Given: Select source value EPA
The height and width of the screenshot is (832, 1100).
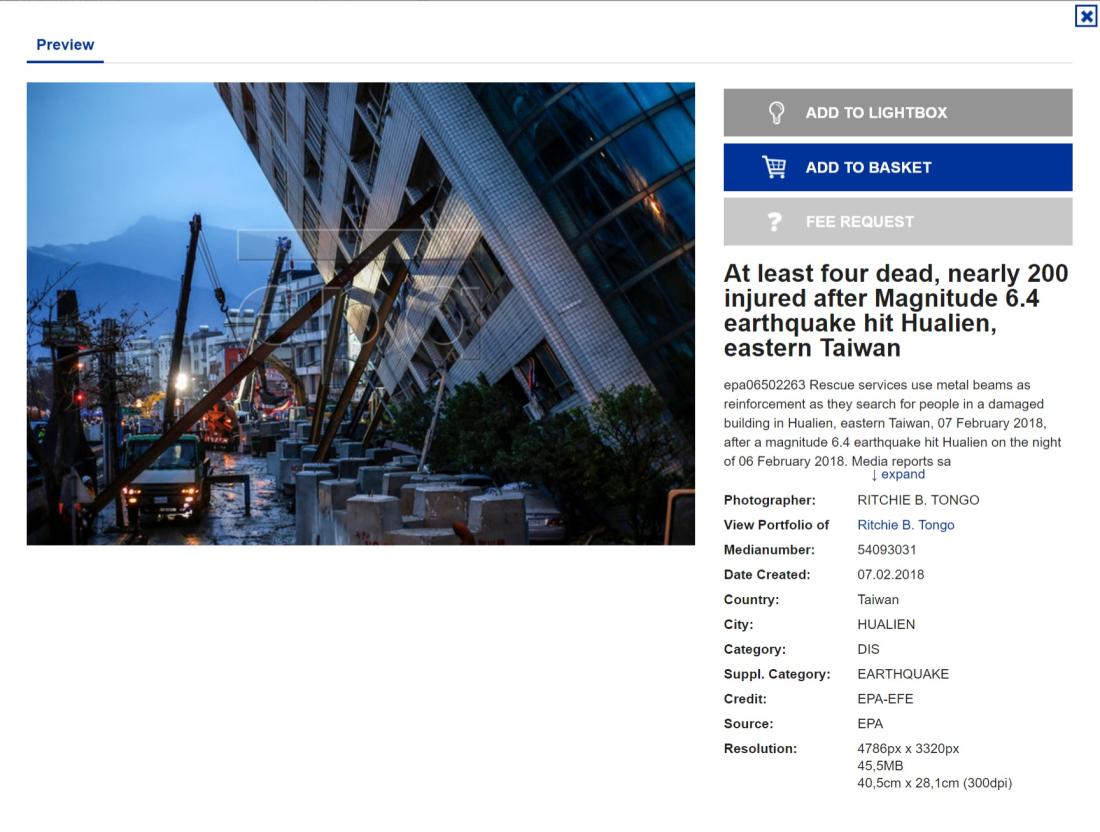Looking at the screenshot, I should (870, 724).
